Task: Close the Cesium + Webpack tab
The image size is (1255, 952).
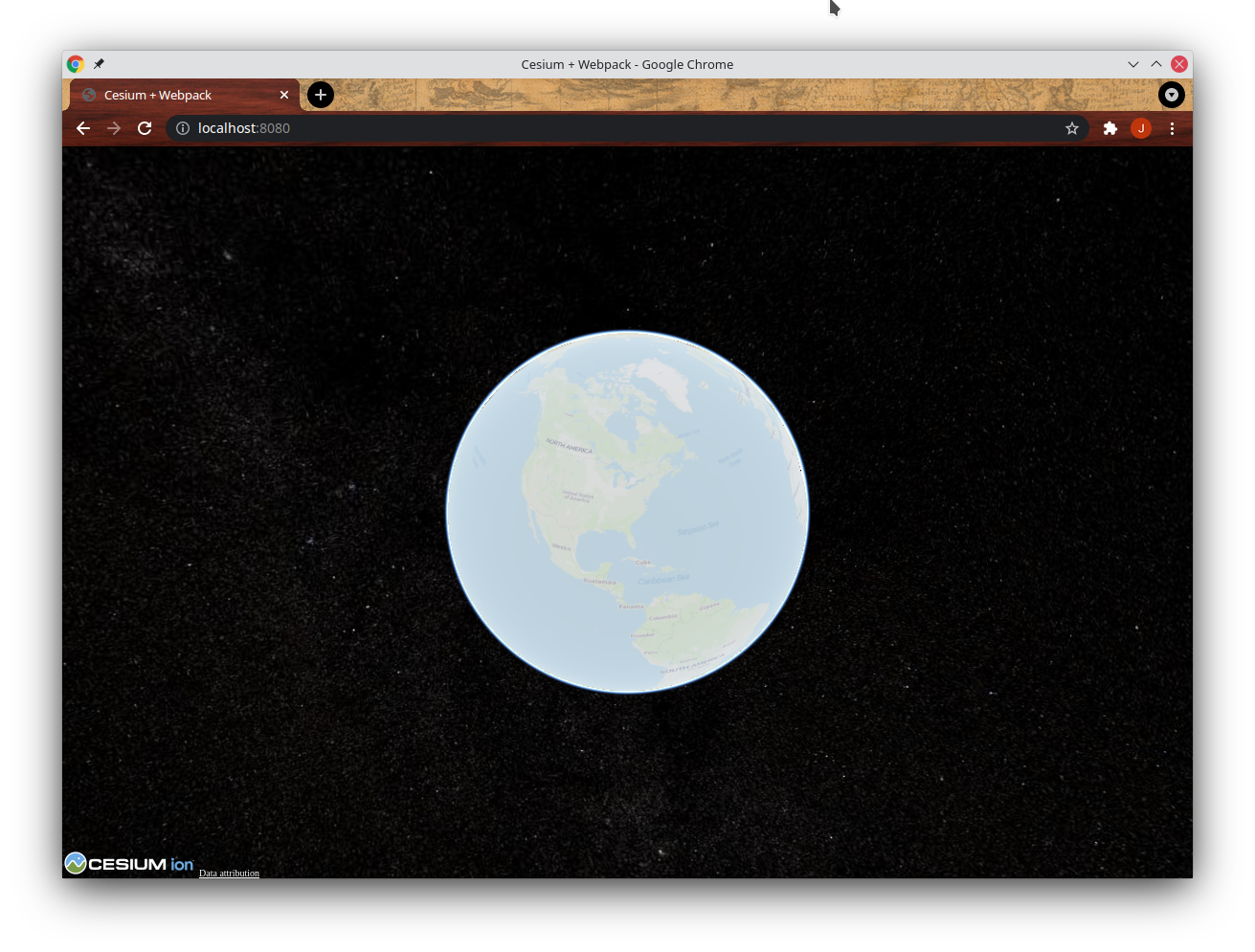Action: (284, 95)
